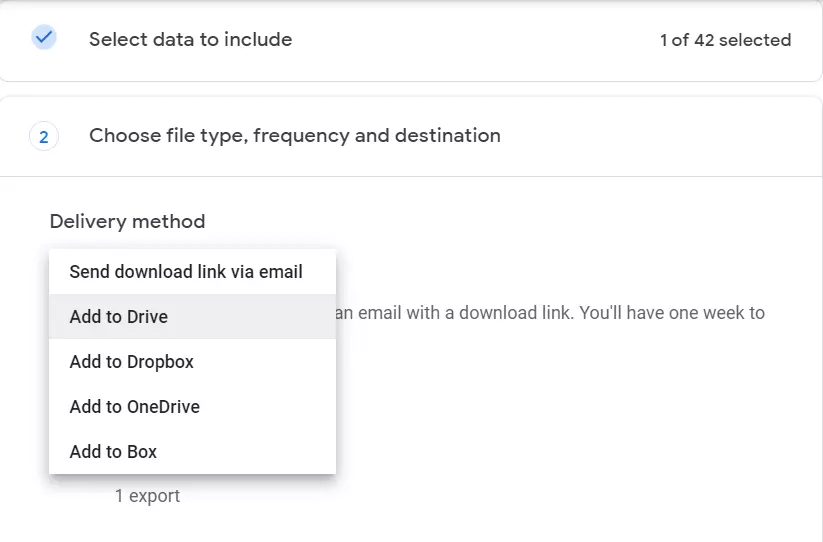Select Add to Drive from delivery list
Viewport: 823px width, 542px height.
[x=118, y=317]
